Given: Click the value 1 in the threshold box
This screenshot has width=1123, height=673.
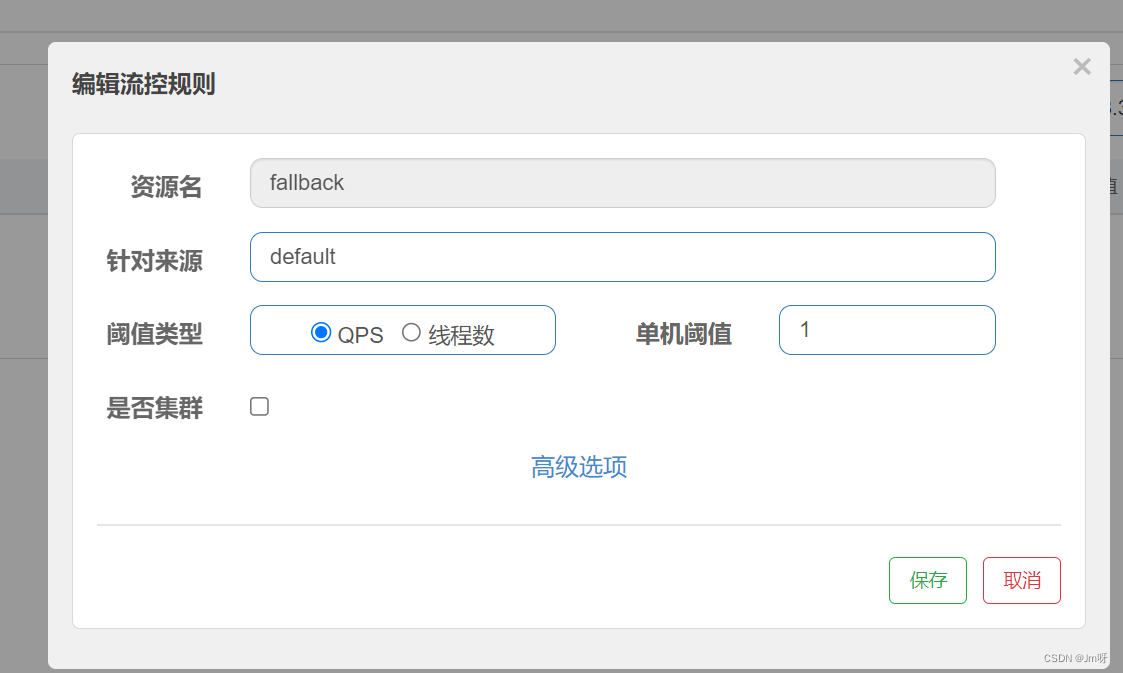Looking at the screenshot, I should (805, 330).
